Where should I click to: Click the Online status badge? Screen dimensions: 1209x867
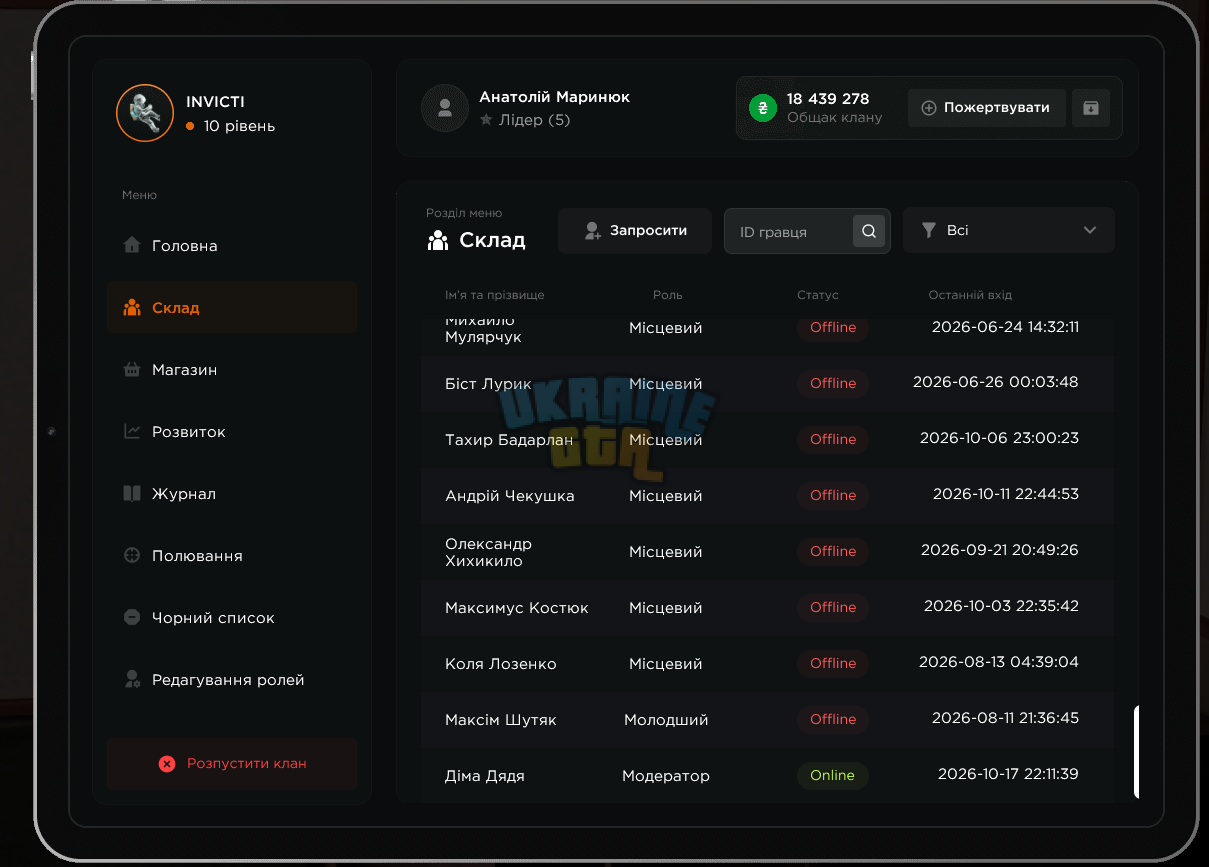(832, 775)
